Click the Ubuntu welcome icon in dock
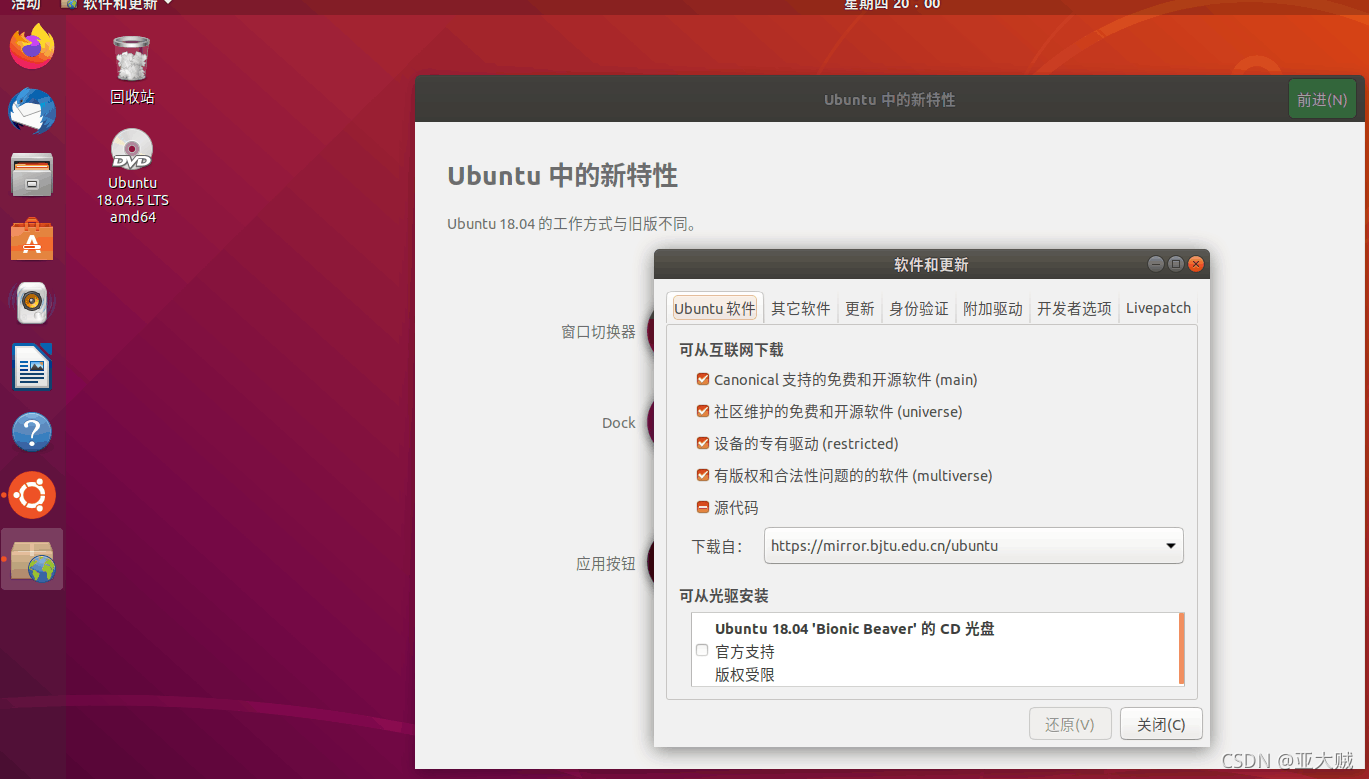Screen dimensions: 1369x779 (32, 495)
